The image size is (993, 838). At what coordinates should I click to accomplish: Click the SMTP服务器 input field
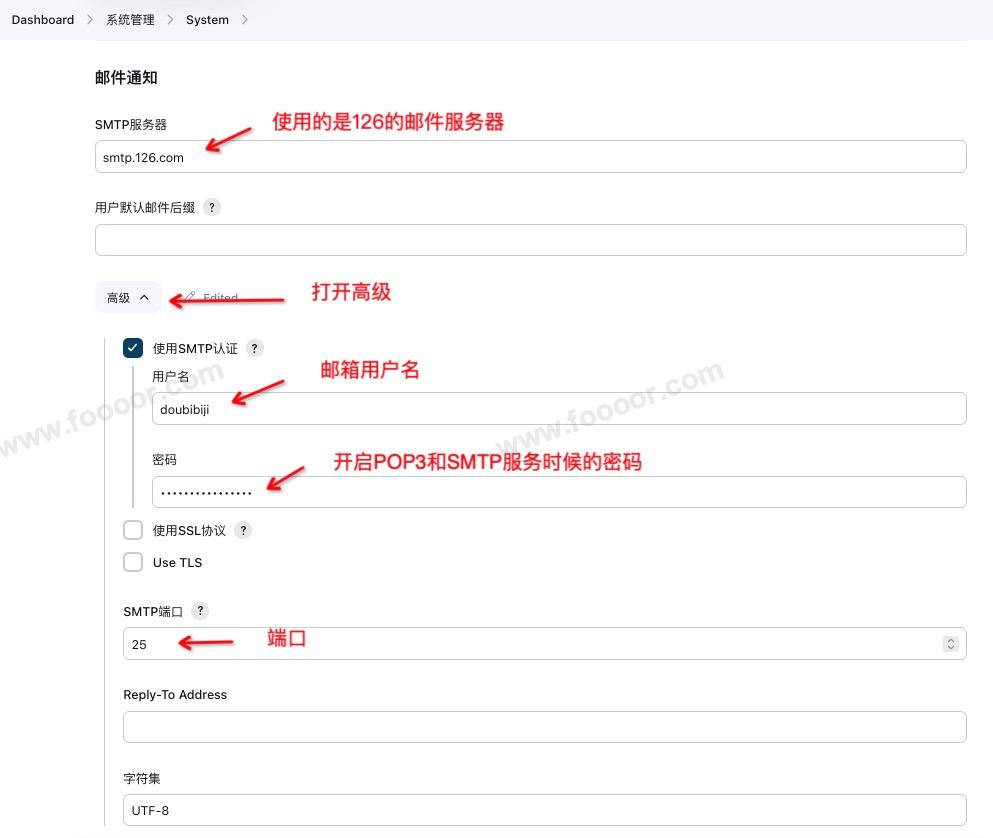click(x=530, y=157)
